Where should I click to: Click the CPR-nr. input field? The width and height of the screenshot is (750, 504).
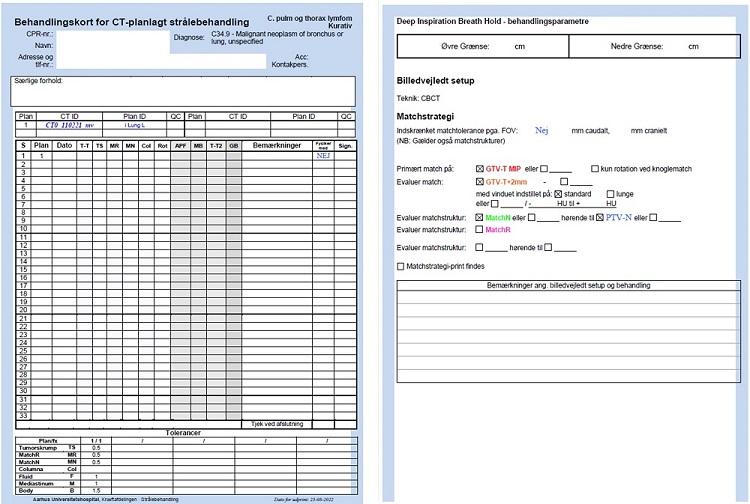[x=112, y=34]
